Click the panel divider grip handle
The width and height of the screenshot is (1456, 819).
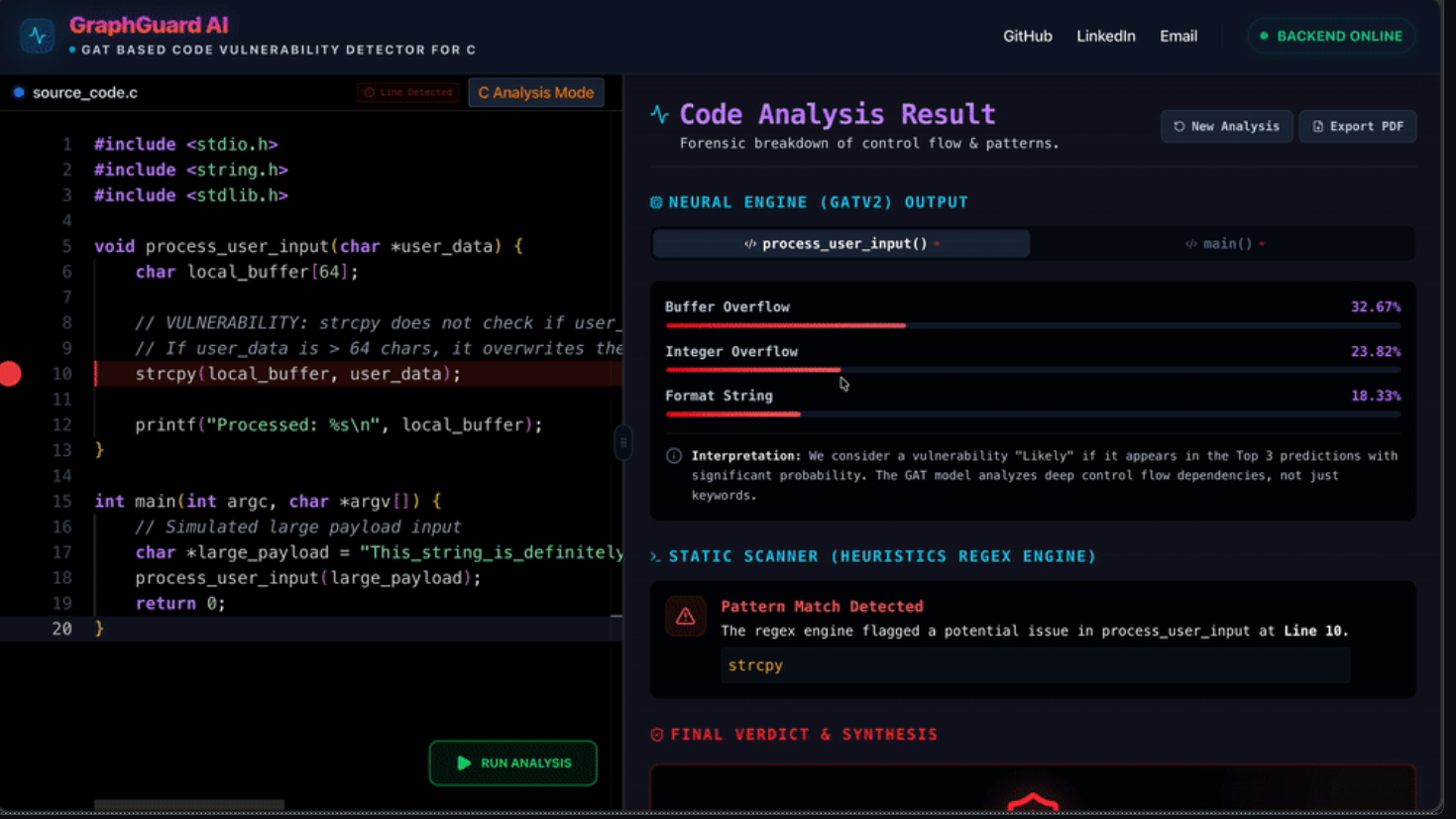pos(623,442)
